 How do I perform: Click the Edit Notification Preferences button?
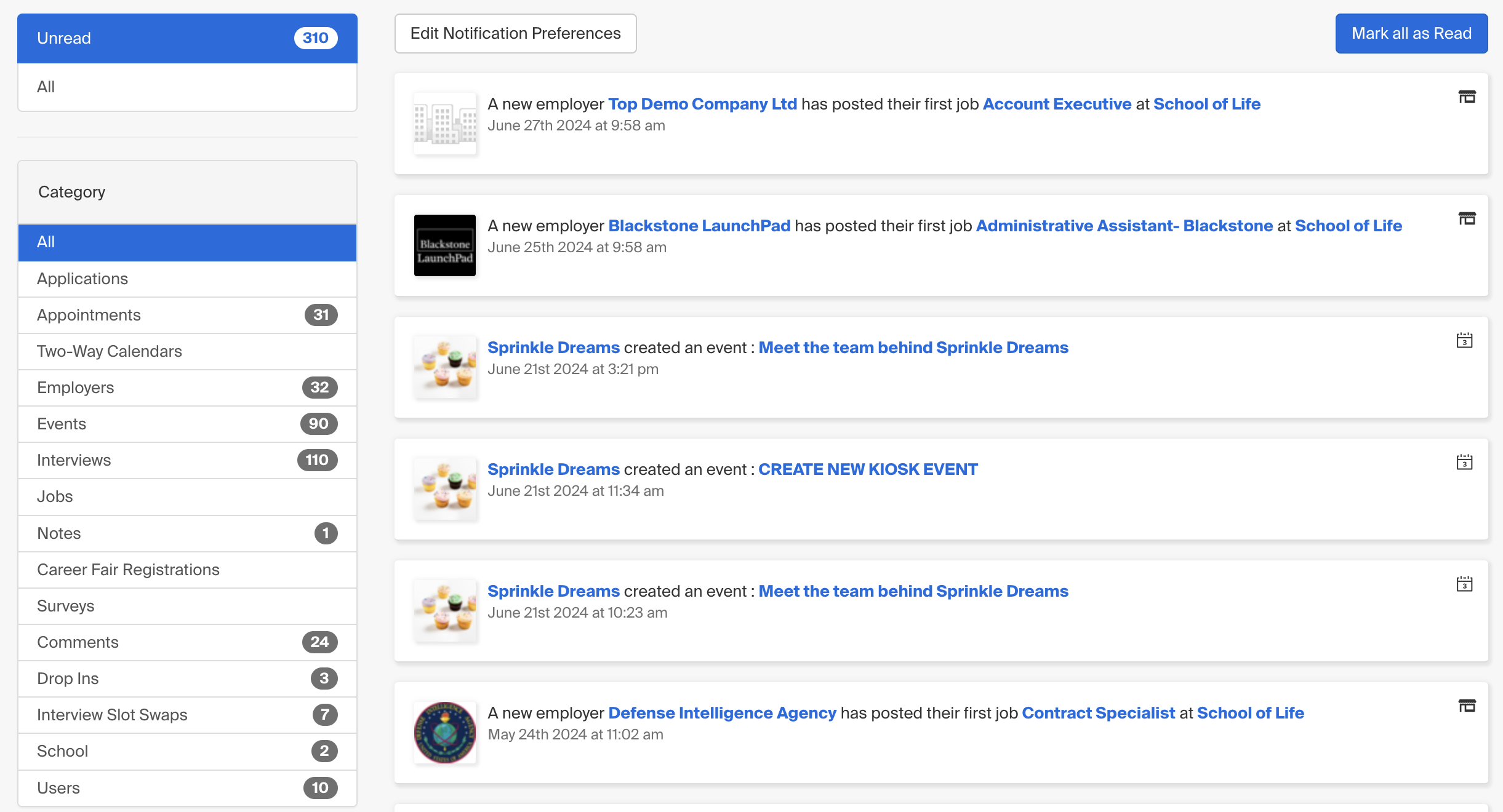(x=516, y=33)
